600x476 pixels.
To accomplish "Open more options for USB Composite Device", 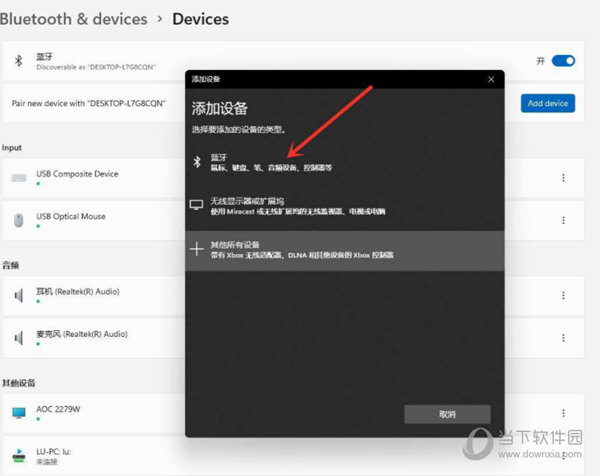I will (x=563, y=178).
